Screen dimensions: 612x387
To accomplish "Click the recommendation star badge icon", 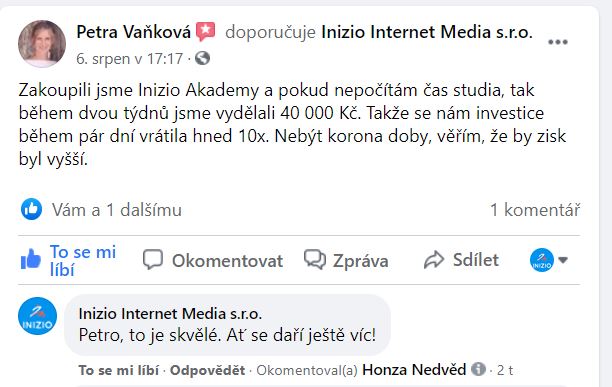I will [x=205, y=32].
